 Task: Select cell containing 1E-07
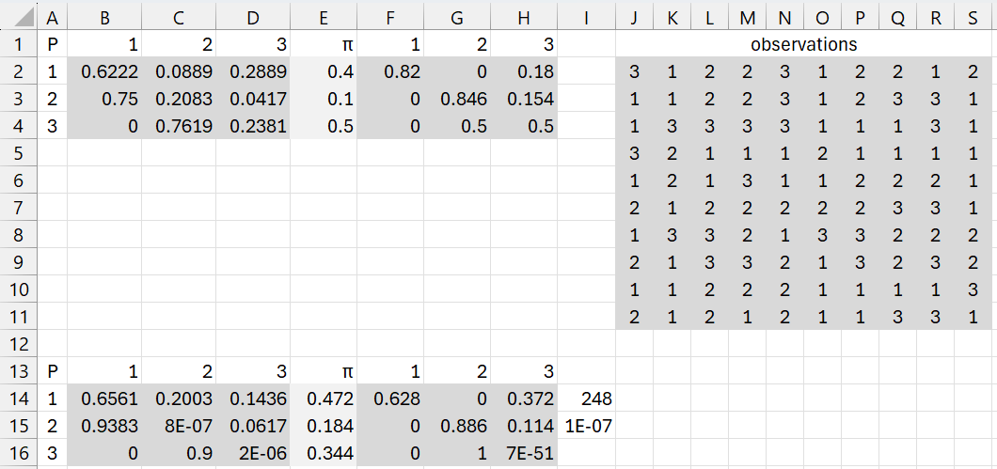tap(586, 426)
